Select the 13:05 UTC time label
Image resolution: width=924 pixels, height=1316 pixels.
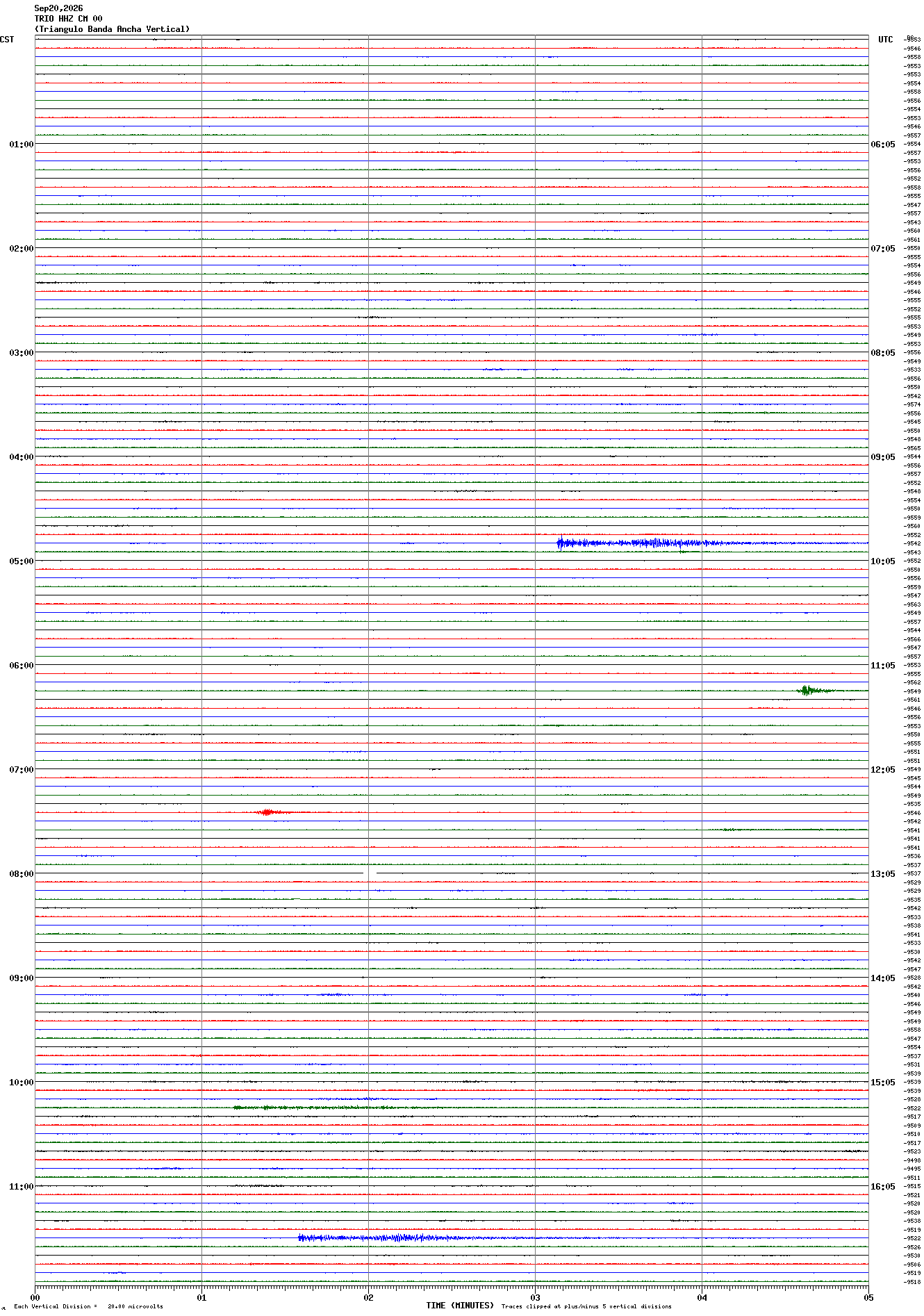[x=883, y=874]
